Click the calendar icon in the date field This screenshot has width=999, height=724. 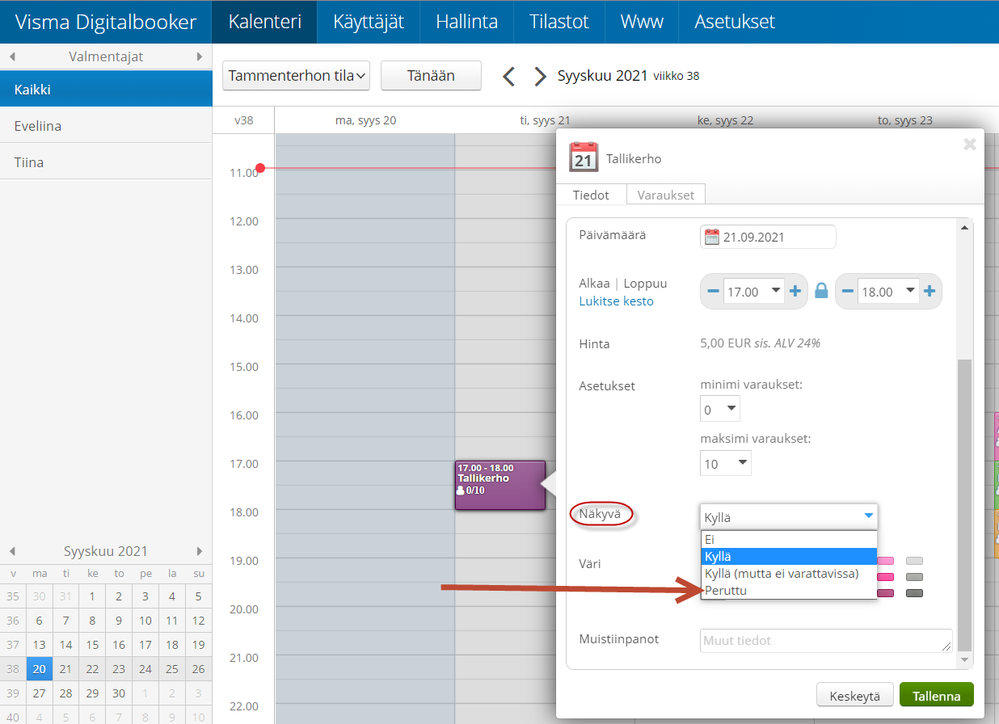(x=712, y=237)
